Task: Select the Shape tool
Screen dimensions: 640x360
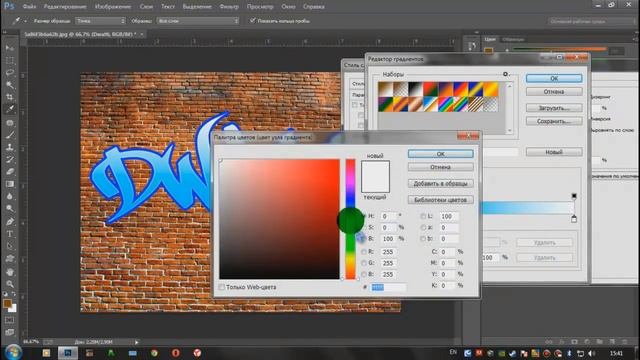Action: 10,259
